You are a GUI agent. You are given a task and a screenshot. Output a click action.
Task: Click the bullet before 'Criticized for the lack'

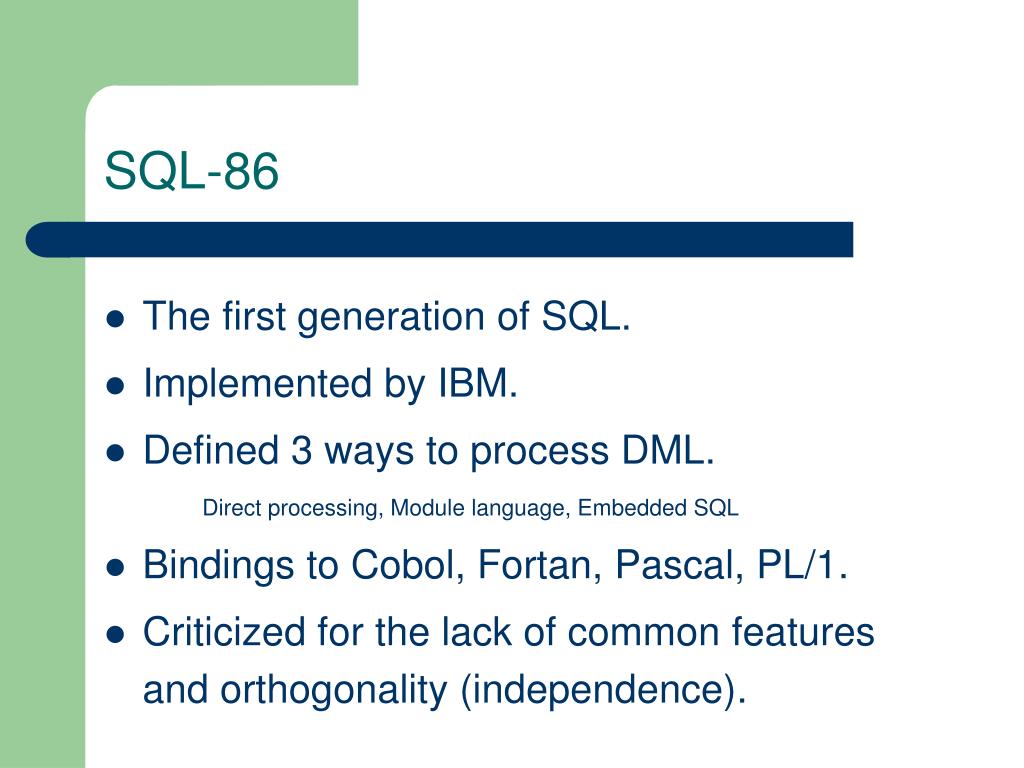click(x=115, y=634)
